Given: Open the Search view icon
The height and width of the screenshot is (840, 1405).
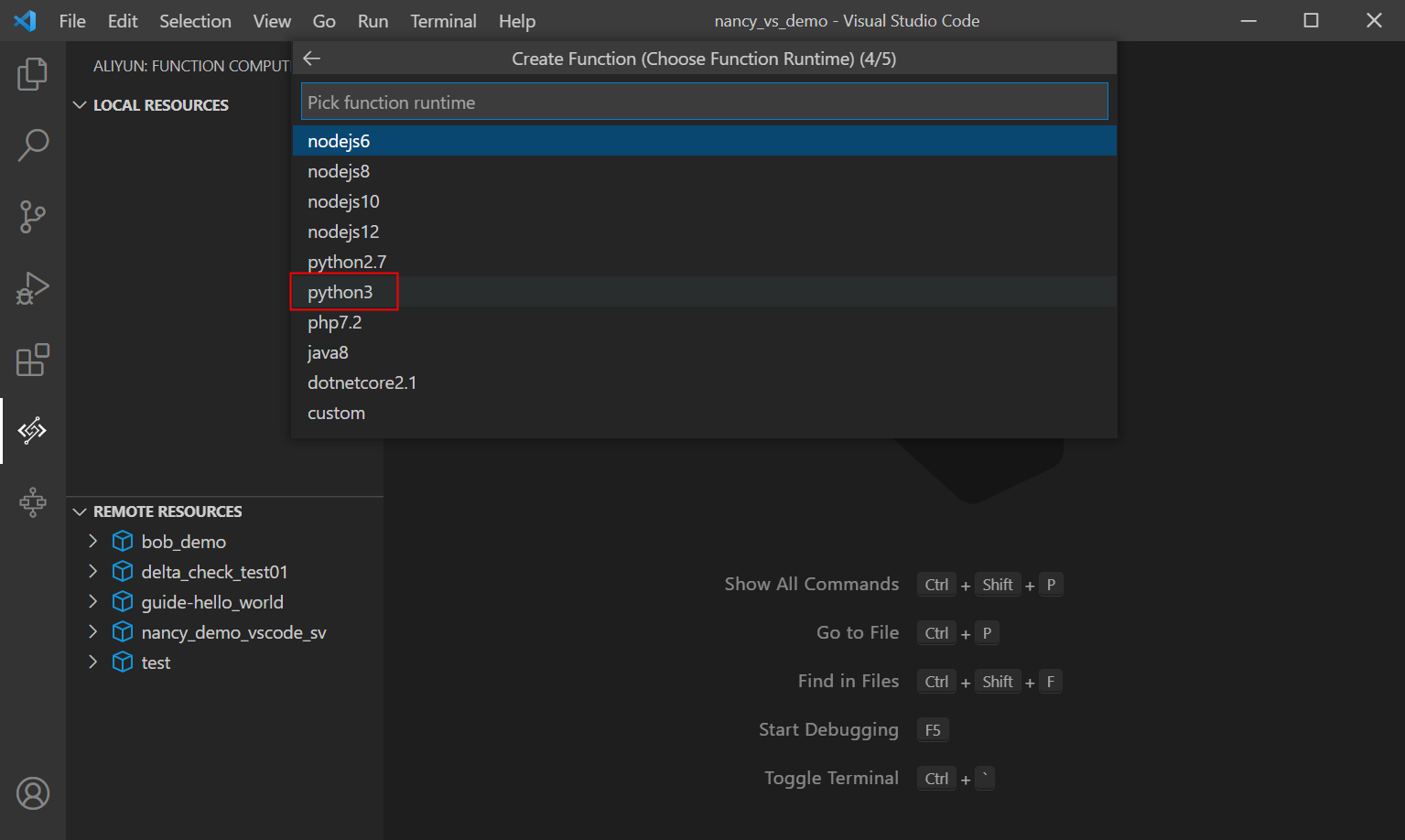Looking at the screenshot, I should coord(33,145).
